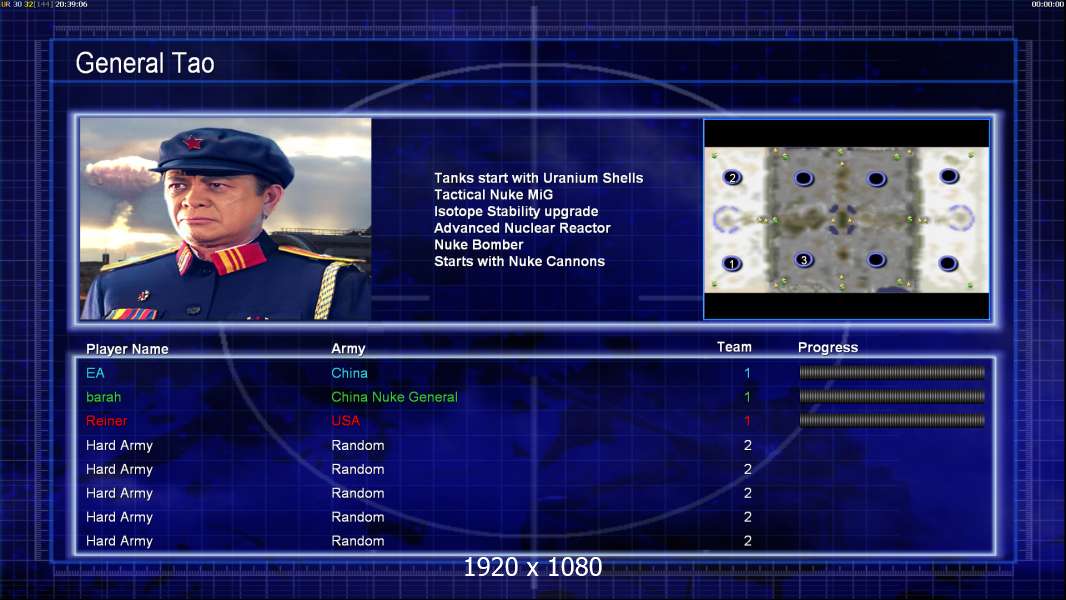The height and width of the screenshot is (600, 1066).
Task: Click the Team column header
Action: [734, 347]
